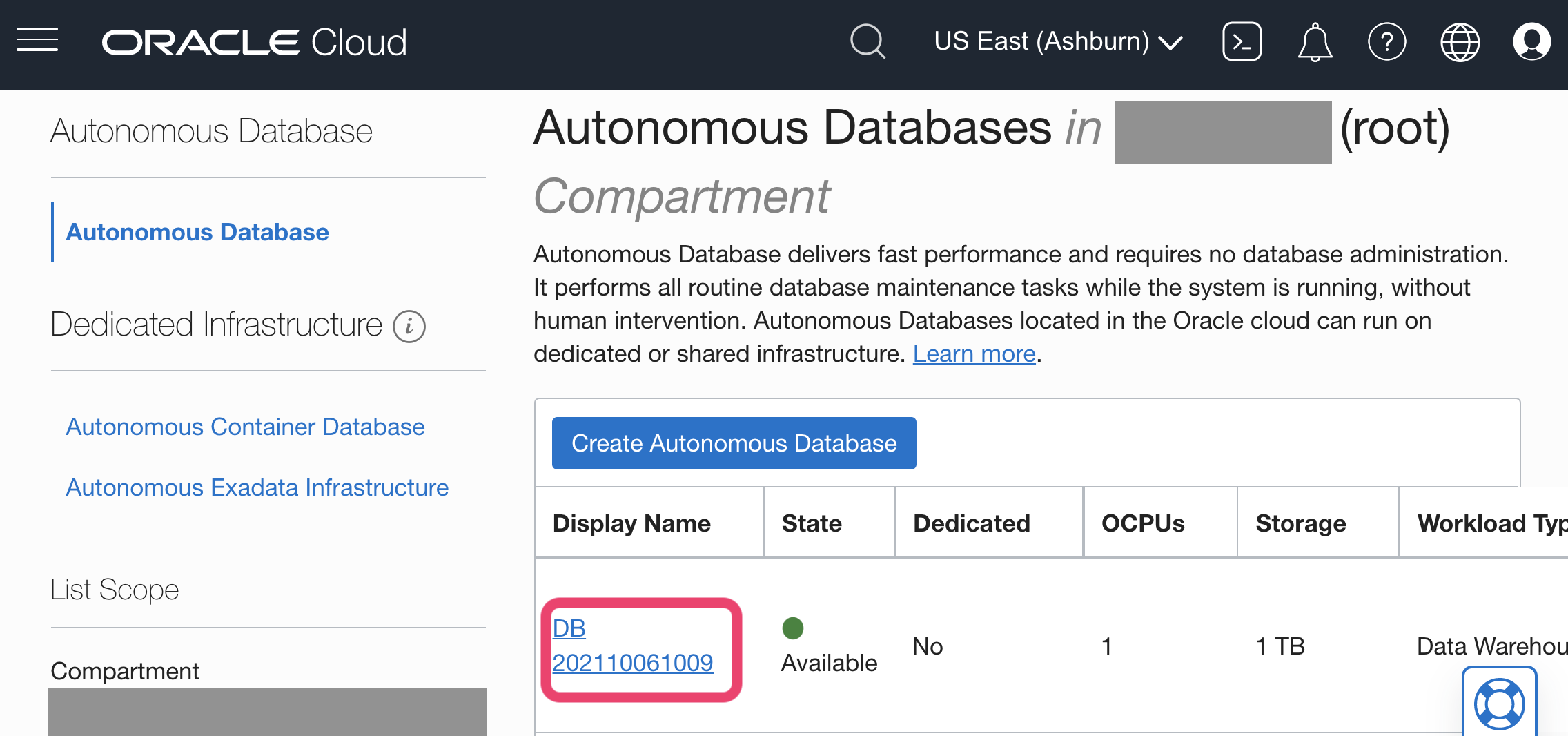Image resolution: width=1568 pixels, height=736 pixels.
Task: Follow the Learn more link
Action: click(974, 354)
